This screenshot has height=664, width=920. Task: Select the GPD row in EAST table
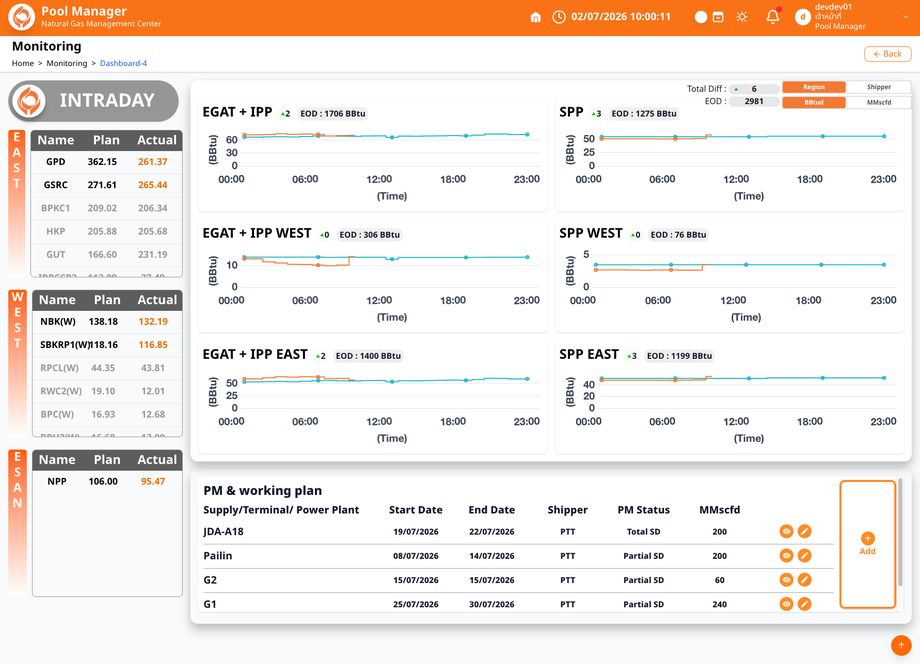(107, 162)
